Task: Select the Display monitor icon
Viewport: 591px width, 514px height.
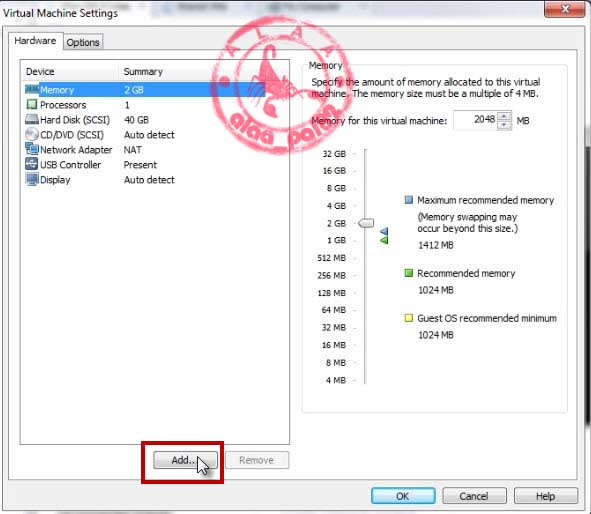Action: pyautogui.click(x=32, y=179)
